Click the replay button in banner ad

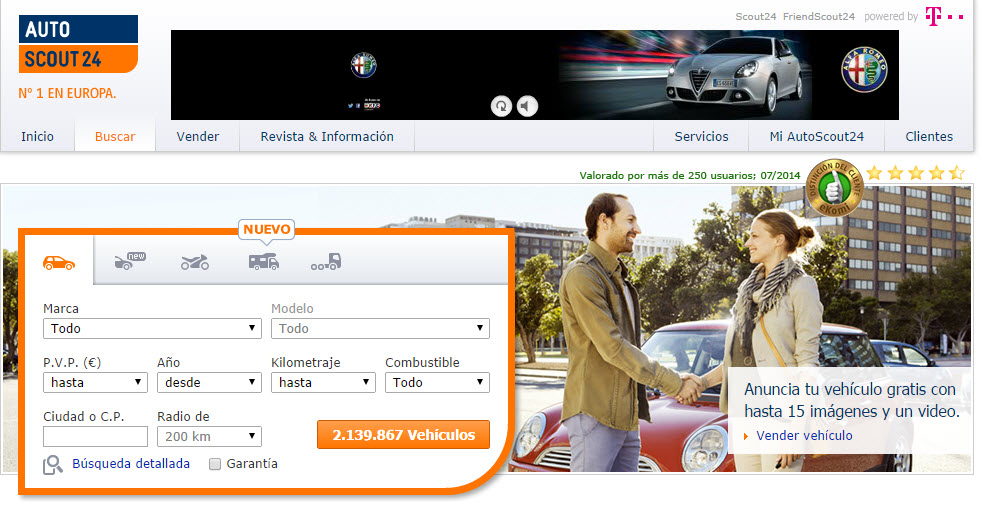(x=501, y=106)
